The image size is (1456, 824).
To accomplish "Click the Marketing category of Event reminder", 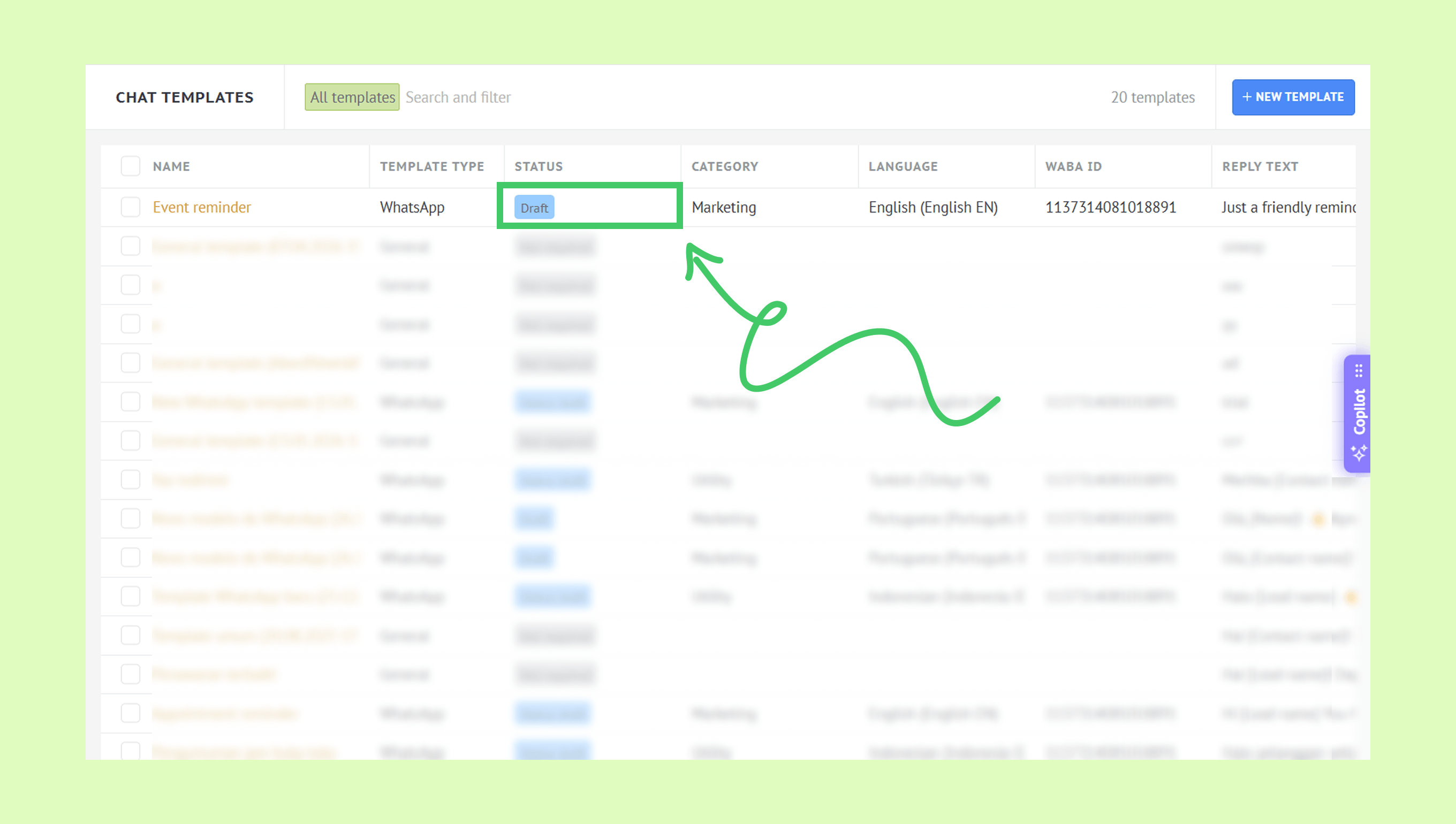I will click(x=724, y=207).
